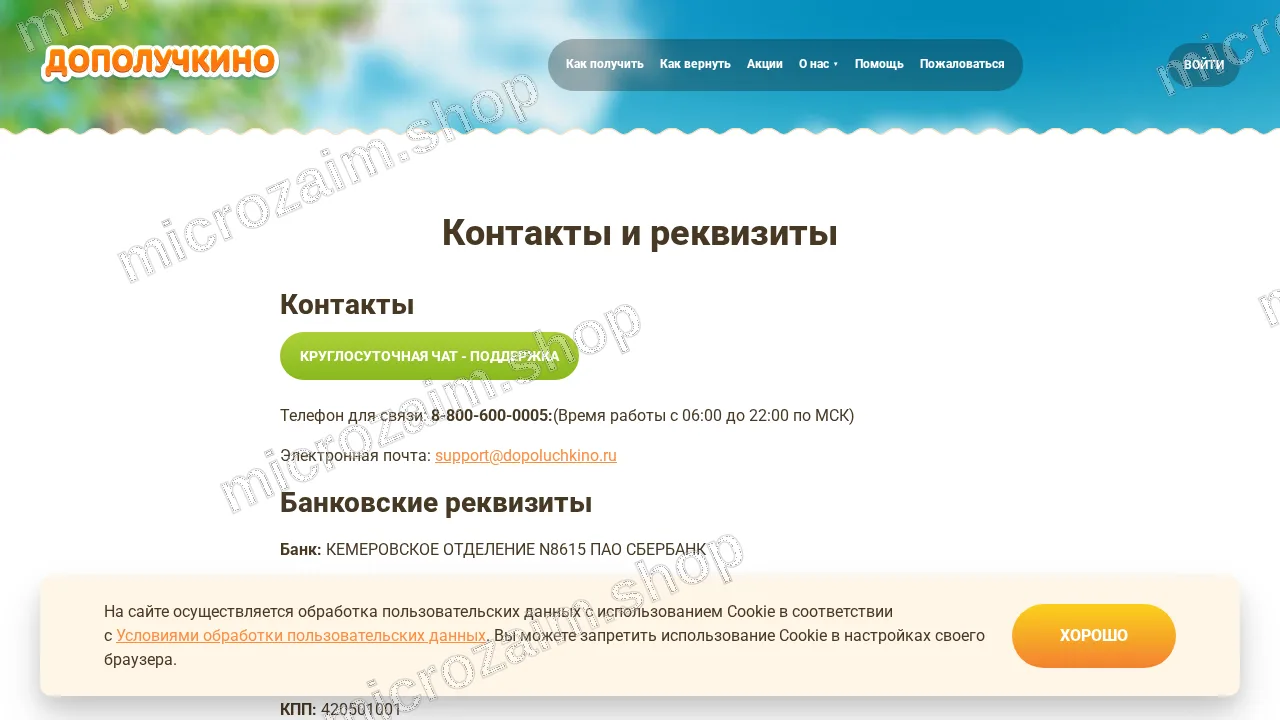Viewport: 1280px width, 720px height.
Task: Open the Помощь menu item
Action: [x=879, y=64]
